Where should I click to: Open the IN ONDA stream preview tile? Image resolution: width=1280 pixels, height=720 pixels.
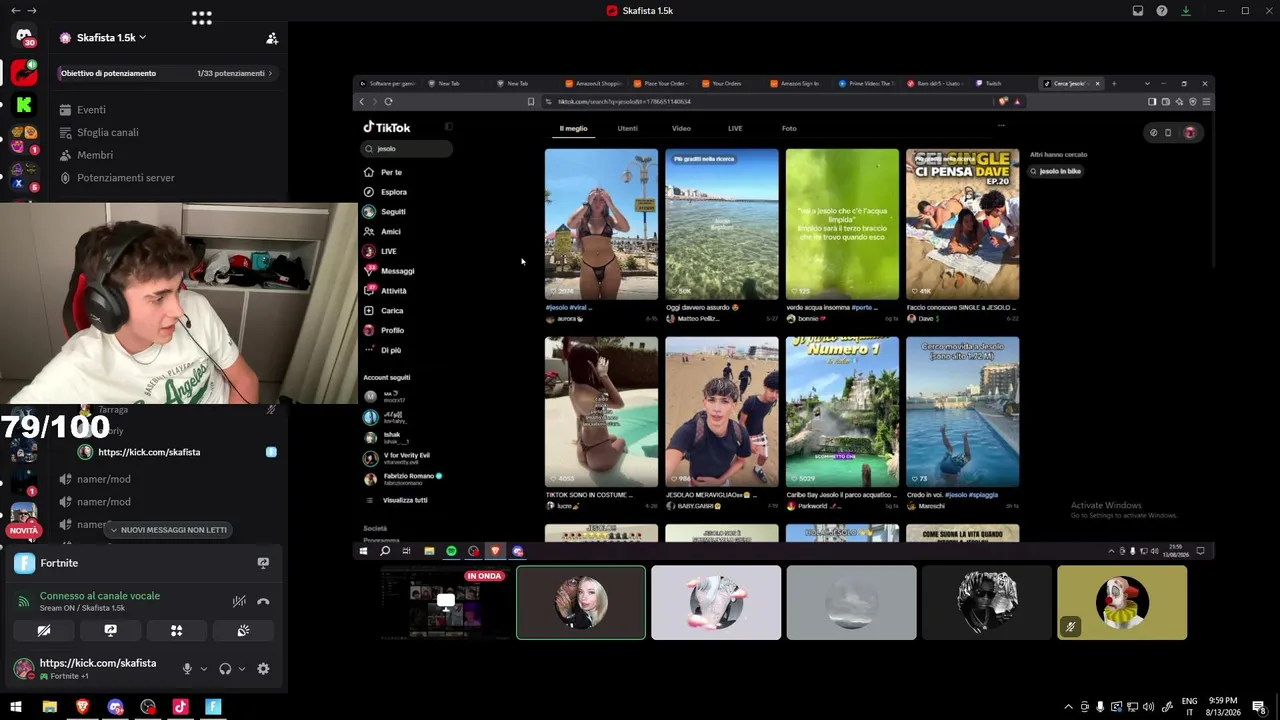pos(446,602)
